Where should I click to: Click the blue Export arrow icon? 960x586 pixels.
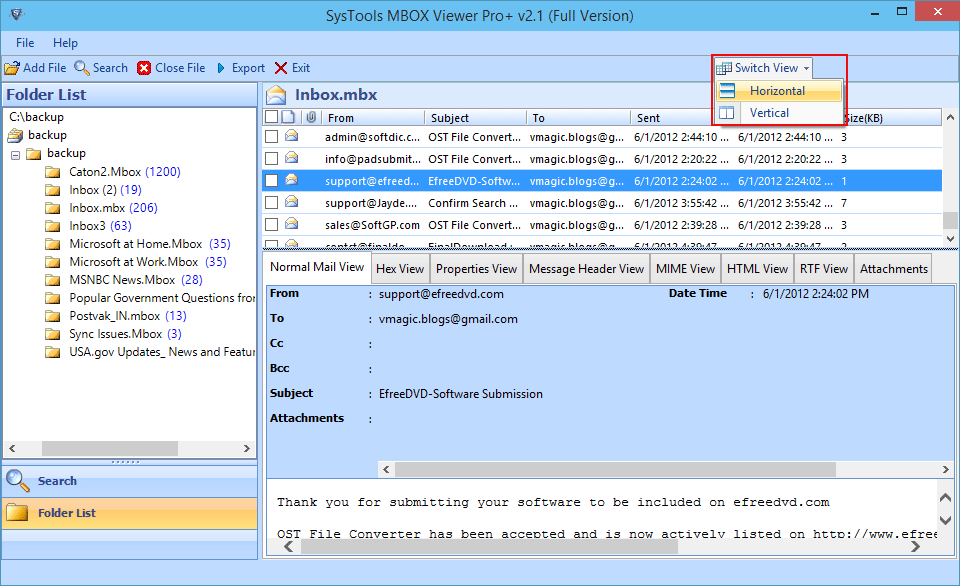click(x=221, y=68)
